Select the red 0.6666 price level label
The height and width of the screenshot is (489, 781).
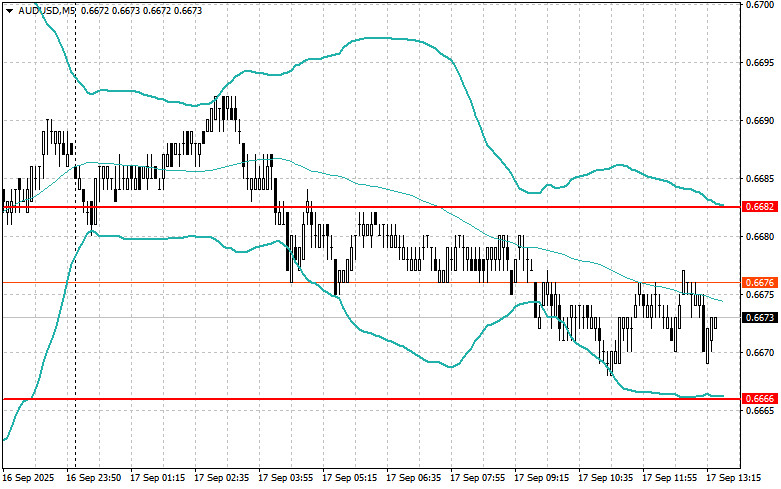coord(760,398)
